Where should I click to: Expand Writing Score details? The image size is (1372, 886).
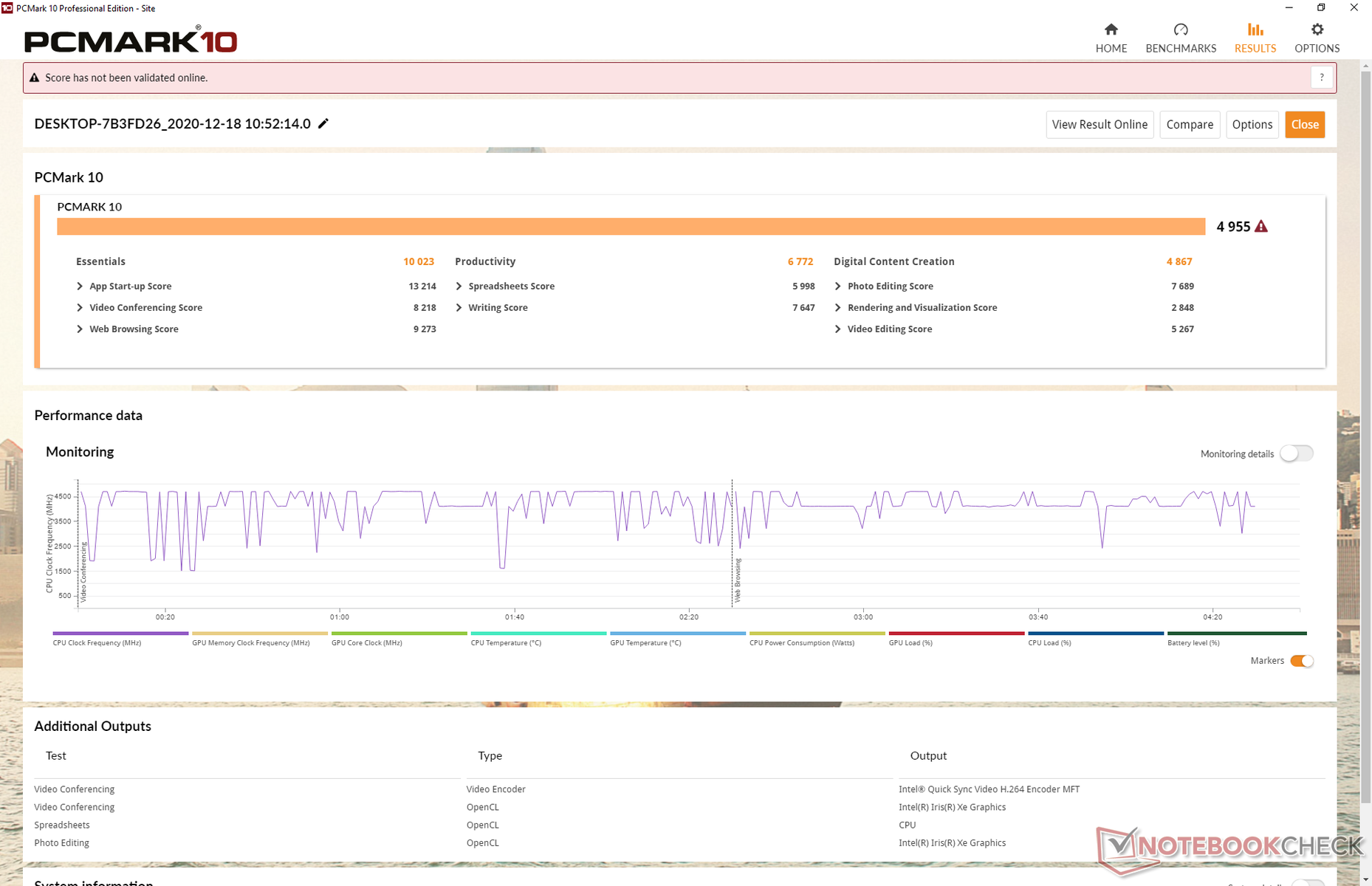[x=459, y=307]
